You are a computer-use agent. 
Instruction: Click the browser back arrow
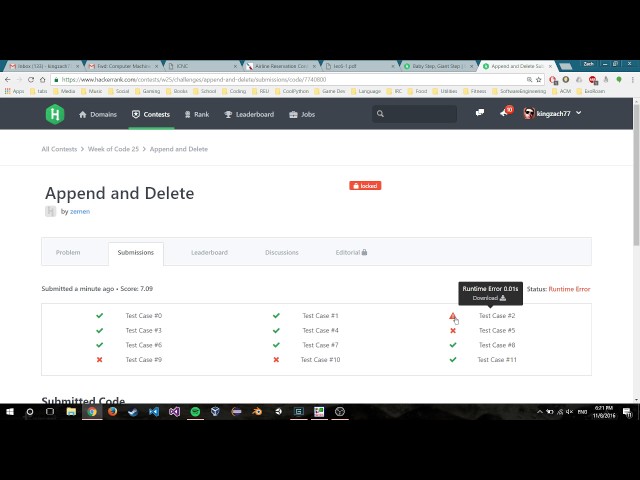(8, 80)
